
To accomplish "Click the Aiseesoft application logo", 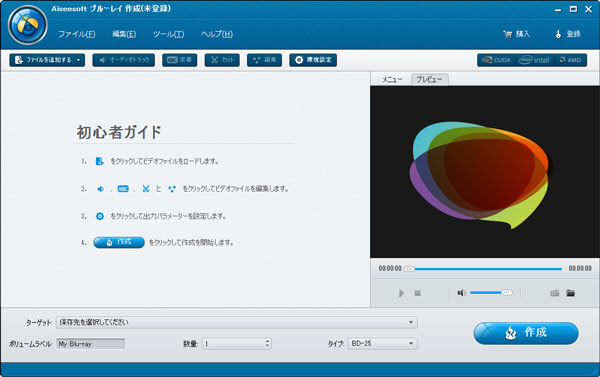I will click(x=28, y=25).
